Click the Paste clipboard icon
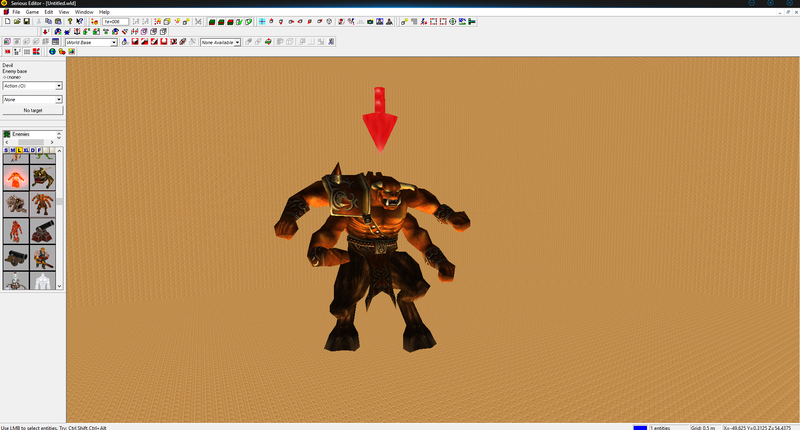The image size is (800, 430). 58,21
